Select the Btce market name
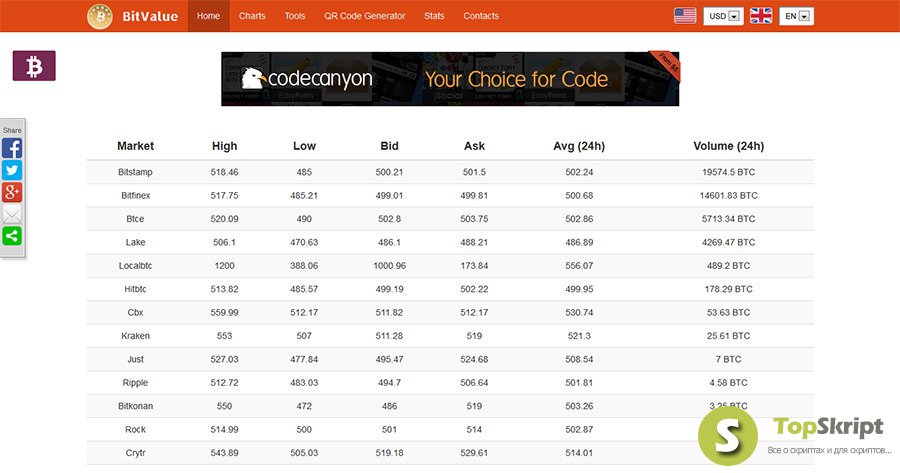Viewport: 900px width, 473px height. point(135,219)
